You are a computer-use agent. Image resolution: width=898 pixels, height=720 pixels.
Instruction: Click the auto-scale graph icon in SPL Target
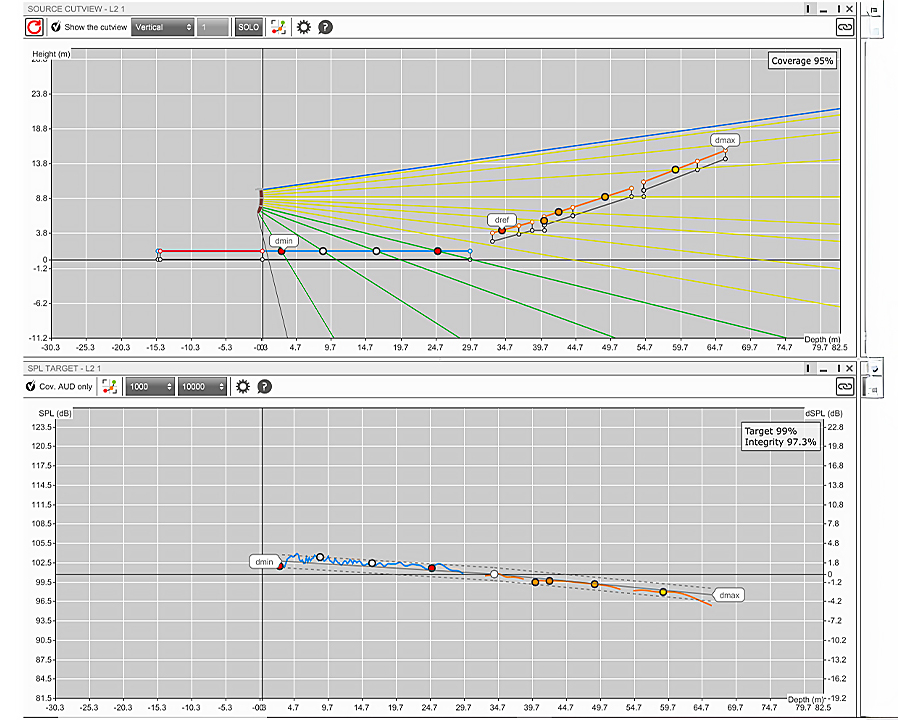point(110,386)
